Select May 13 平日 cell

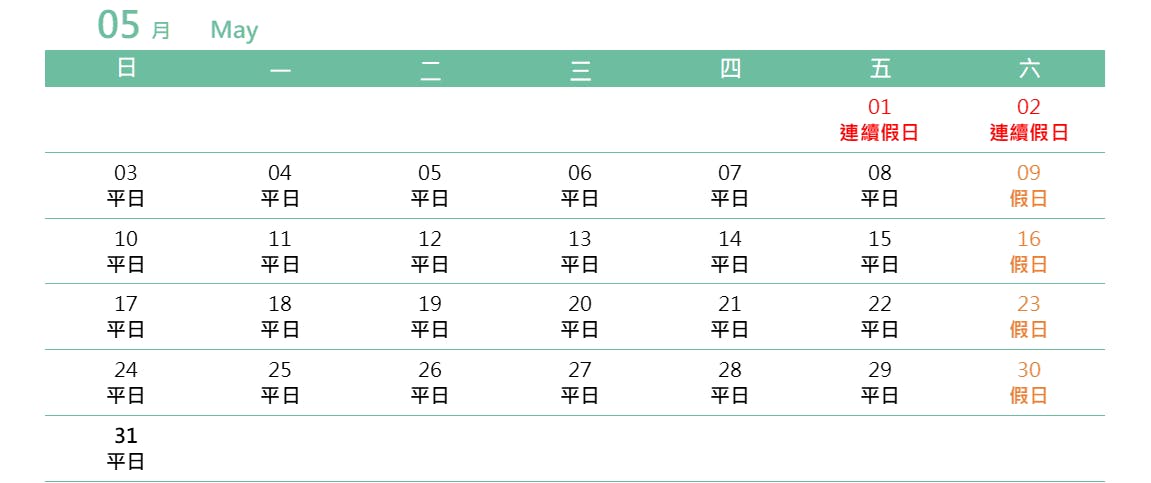click(x=580, y=251)
